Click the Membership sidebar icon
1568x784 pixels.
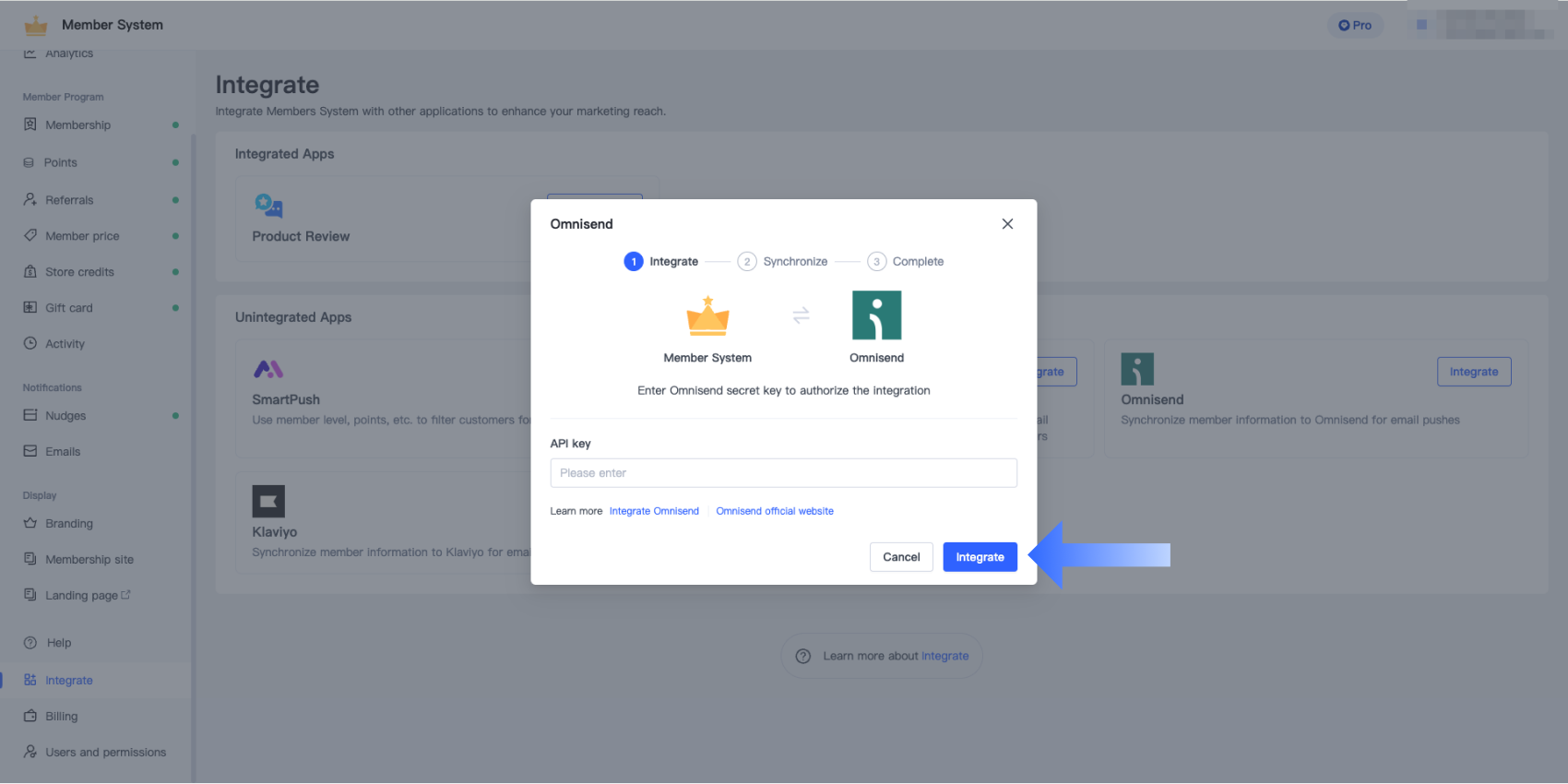pyautogui.click(x=30, y=125)
